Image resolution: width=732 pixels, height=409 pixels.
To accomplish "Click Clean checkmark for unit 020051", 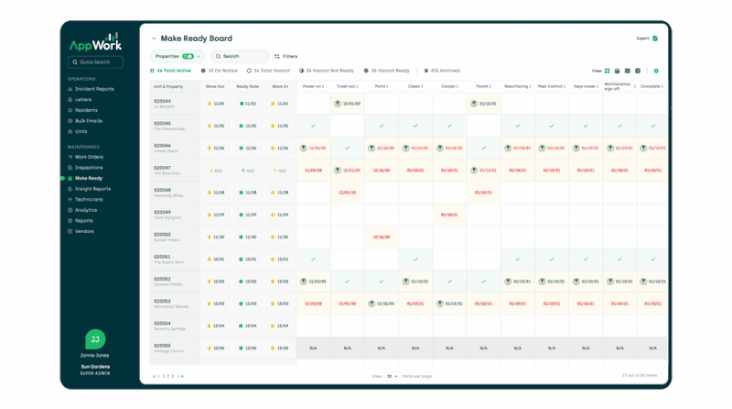I will (x=415, y=259).
